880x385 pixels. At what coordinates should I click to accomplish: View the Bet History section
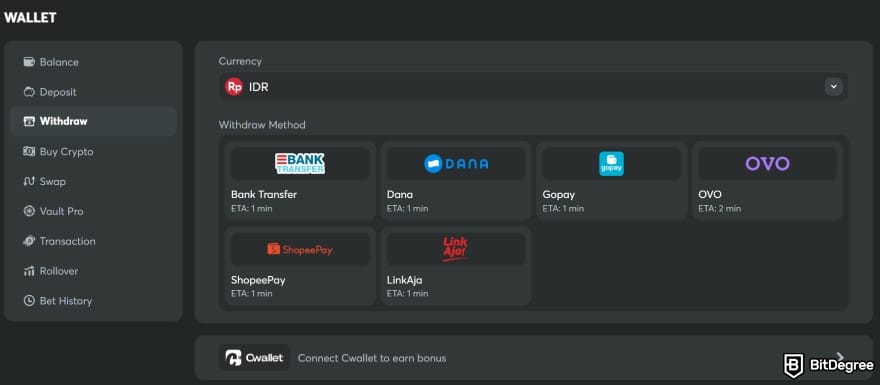pyautogui.click(x=93, y=301)
